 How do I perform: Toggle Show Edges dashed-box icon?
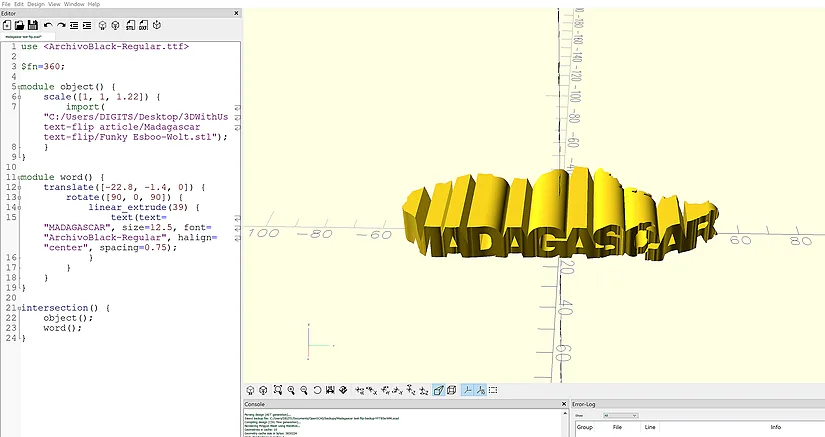point(493,390)
